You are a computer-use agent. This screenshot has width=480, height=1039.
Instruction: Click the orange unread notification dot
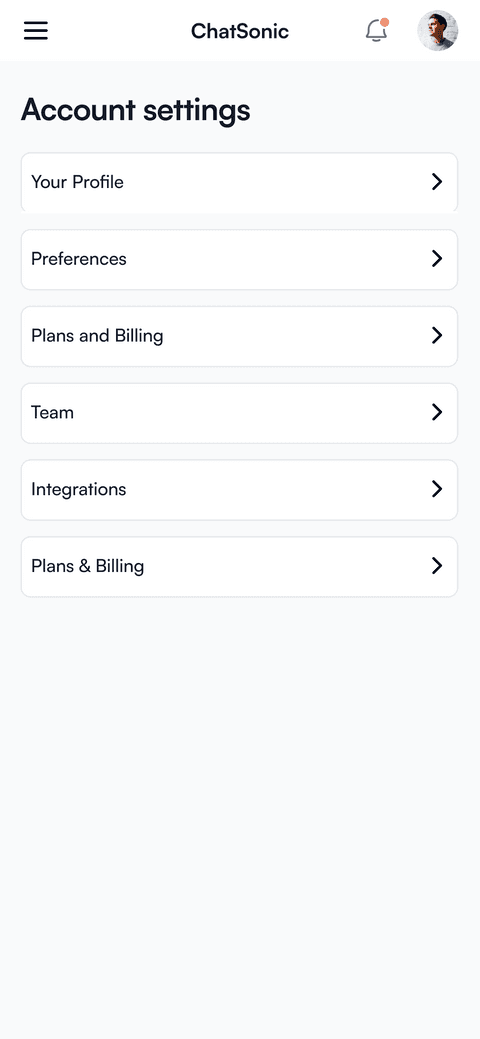[x=384, y=22]
